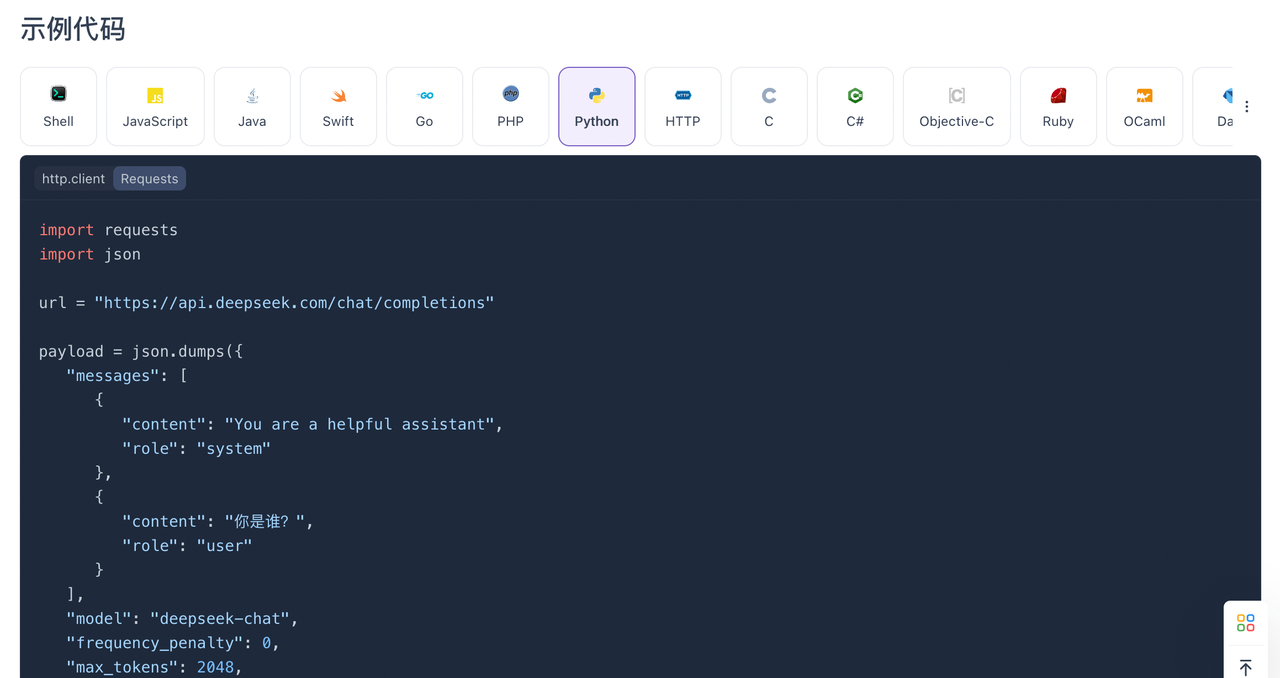Select the Objective-C language label

pyautogui.click(x=957, y=121)
